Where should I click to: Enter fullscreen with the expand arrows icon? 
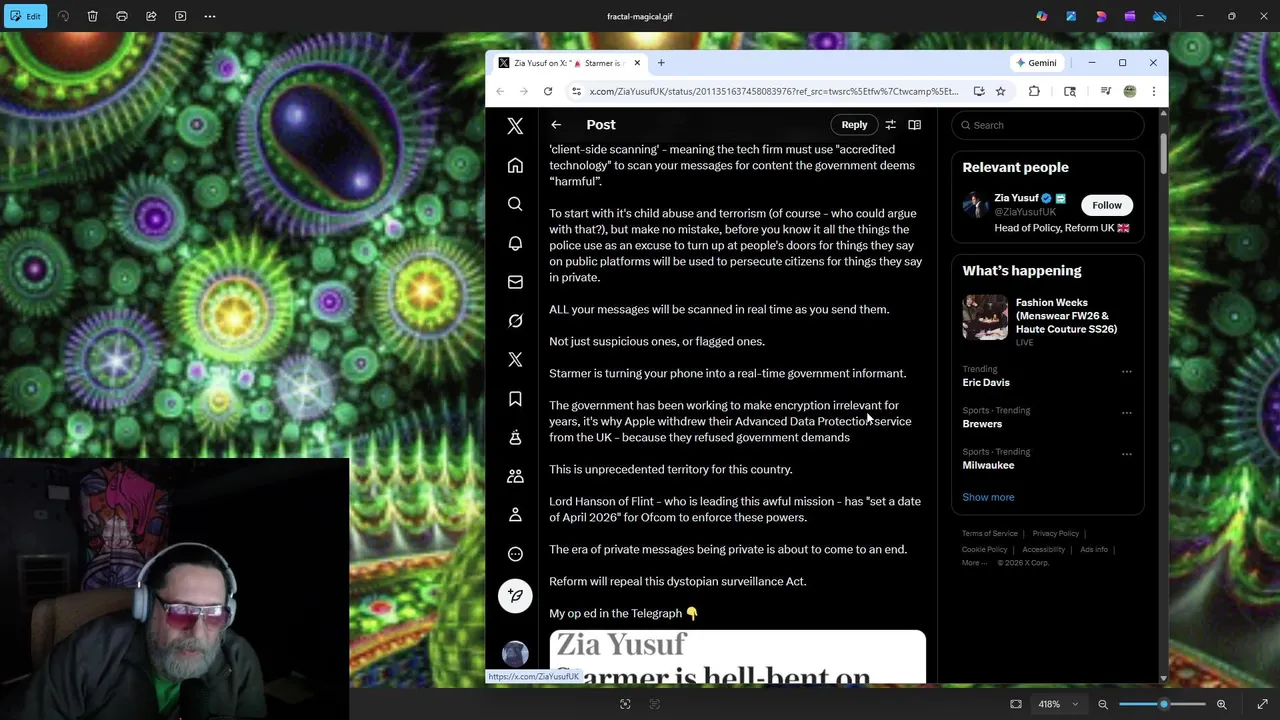pos(1262,704)
